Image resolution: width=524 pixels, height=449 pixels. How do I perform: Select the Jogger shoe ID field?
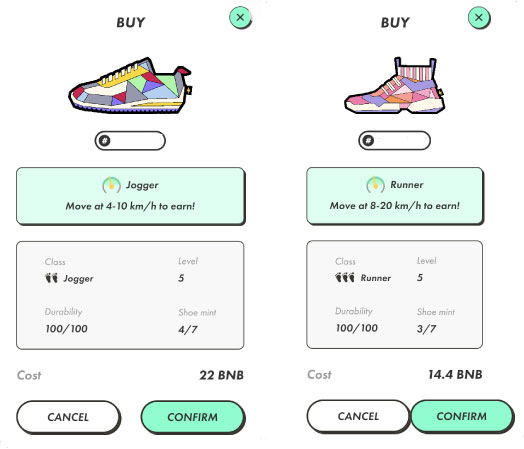(130, 141)
